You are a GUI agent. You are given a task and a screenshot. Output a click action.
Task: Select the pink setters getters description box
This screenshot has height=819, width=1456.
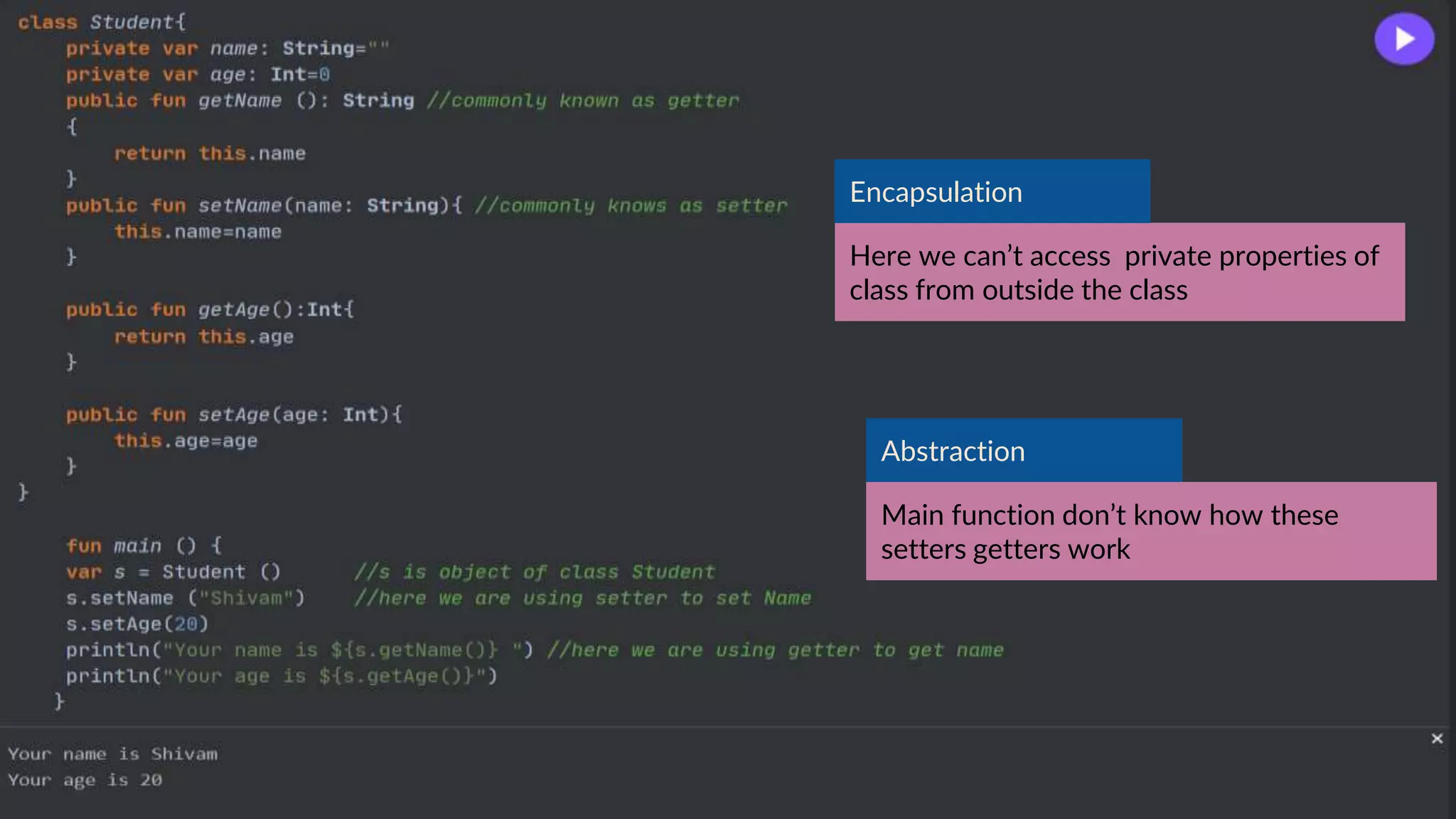click(x=1150, y=531)
